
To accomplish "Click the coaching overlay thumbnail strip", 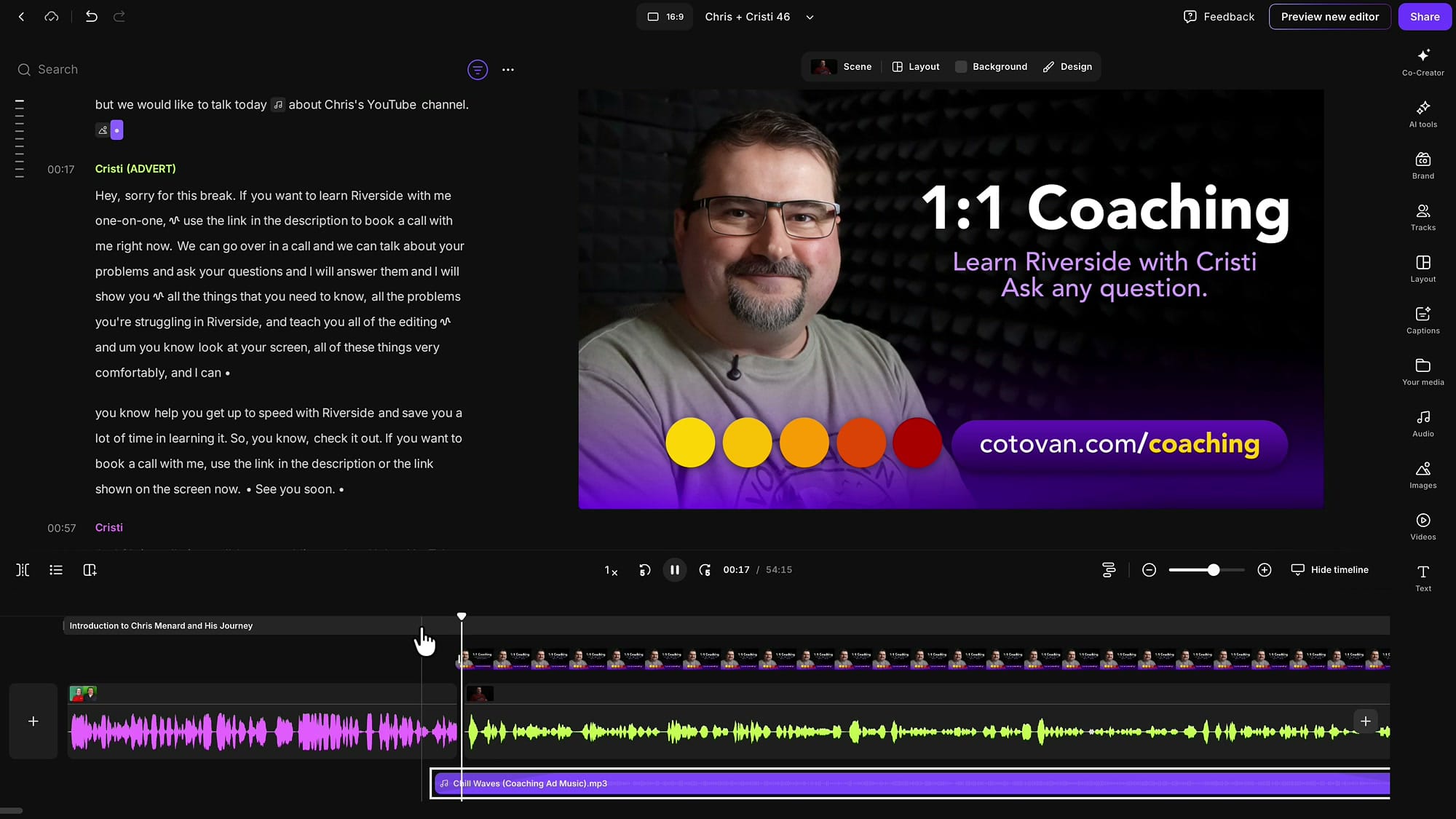I will pos(925,659).
